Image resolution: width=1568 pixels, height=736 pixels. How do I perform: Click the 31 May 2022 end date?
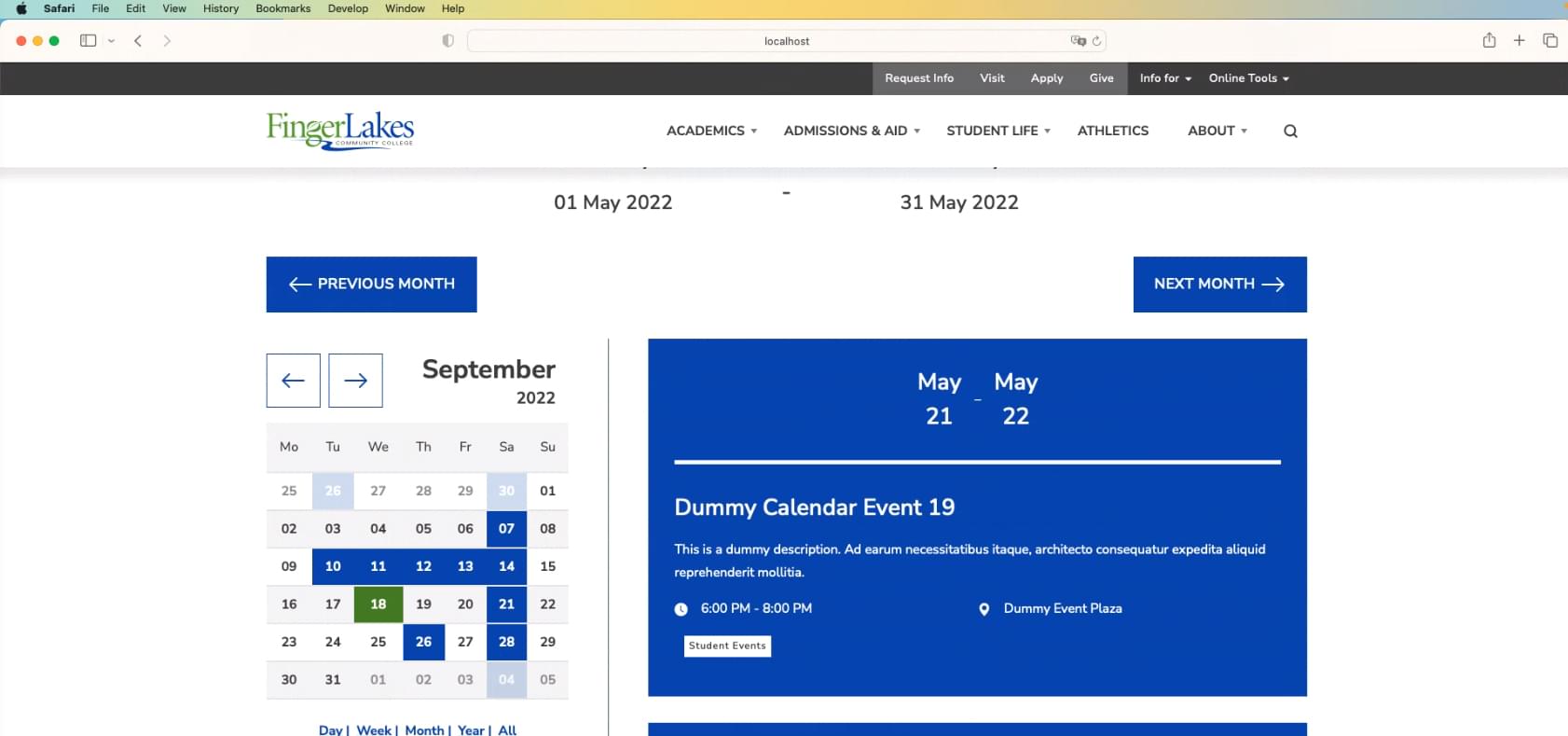959,202
